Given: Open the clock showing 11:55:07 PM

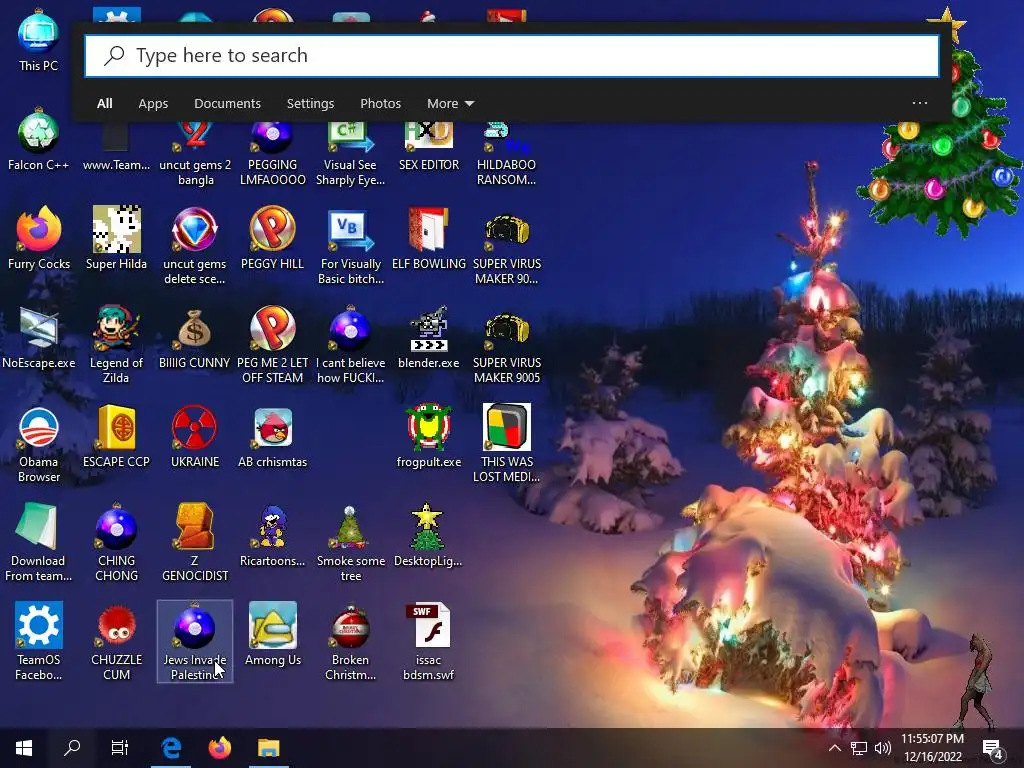Looking at the screenshot, I should [x=933, y=748].
